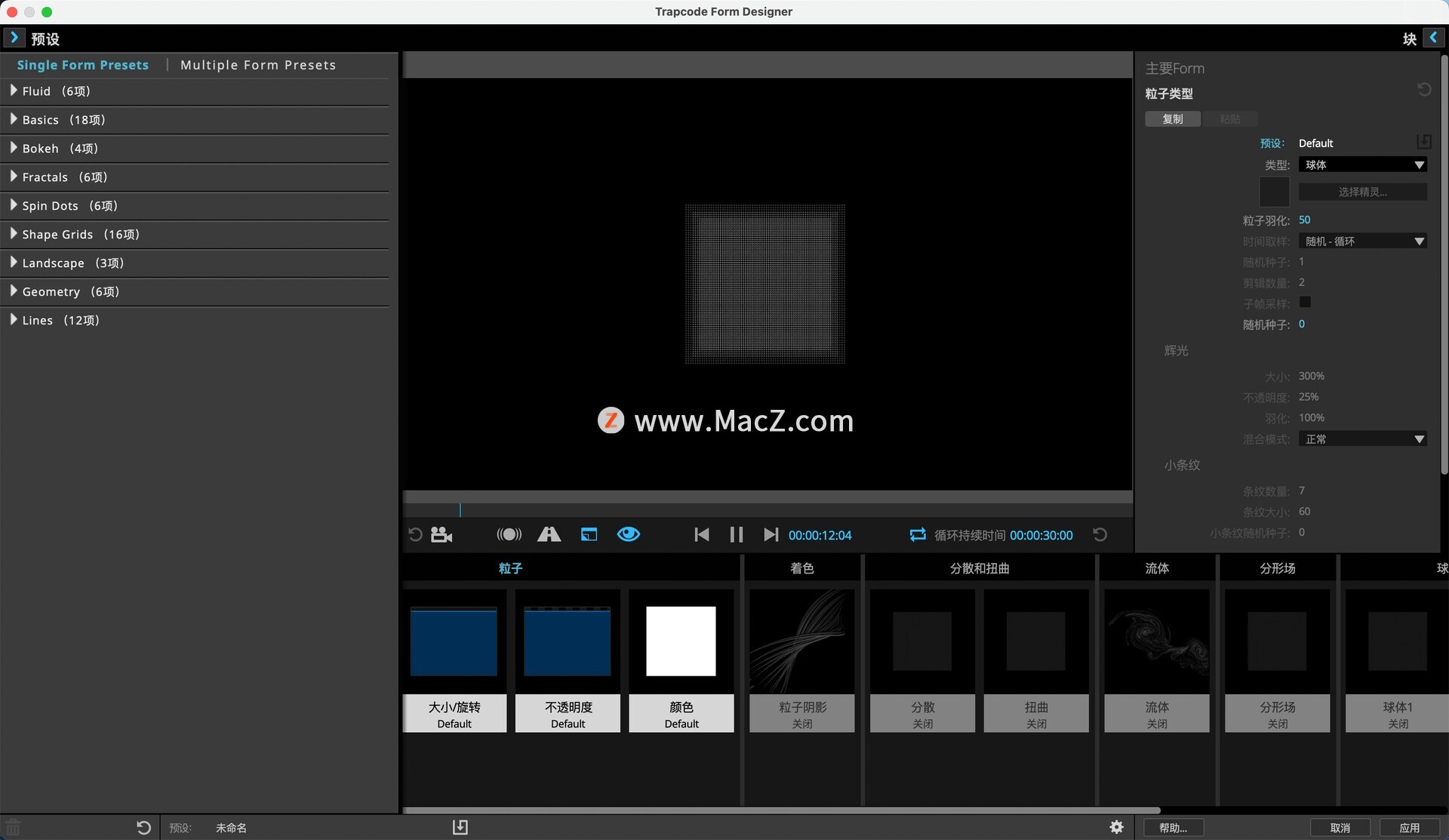Save particle type preset icon

pos(1424,142)
